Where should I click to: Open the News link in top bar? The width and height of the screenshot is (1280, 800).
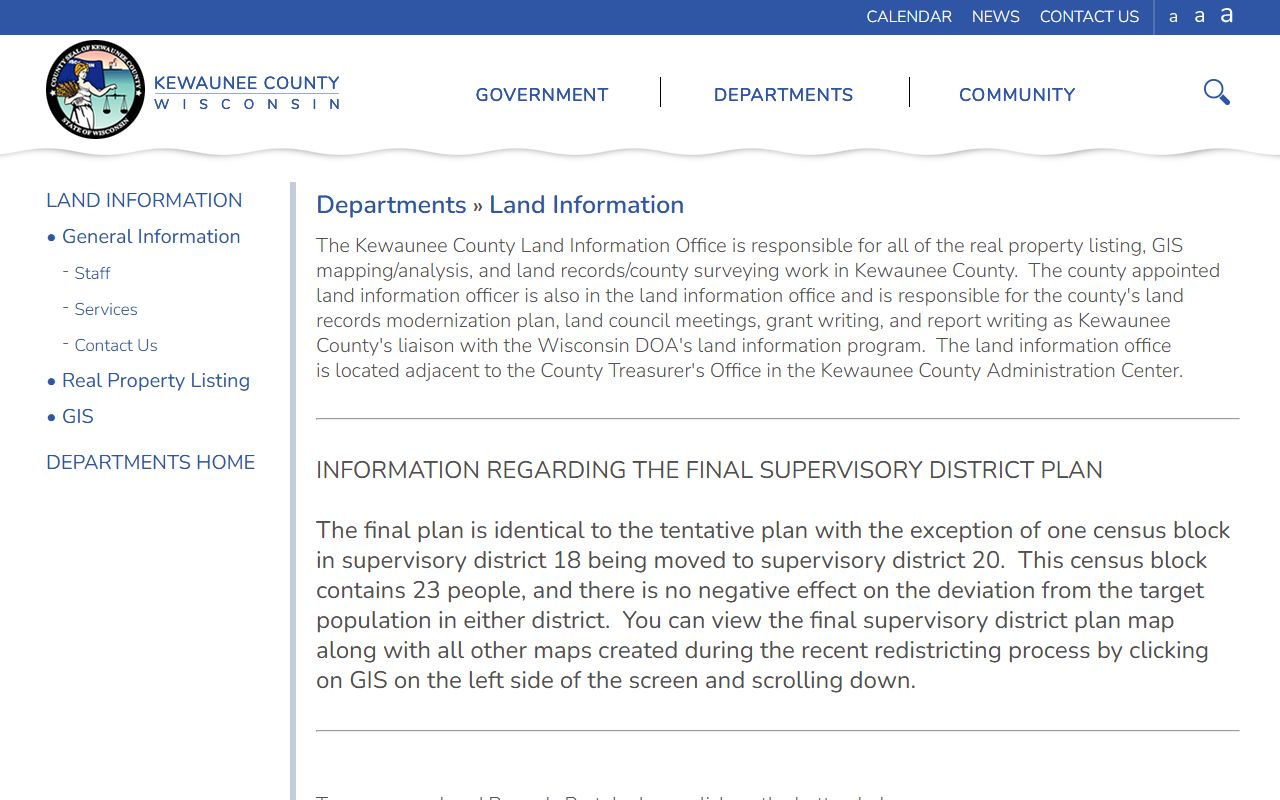[995, 17]
